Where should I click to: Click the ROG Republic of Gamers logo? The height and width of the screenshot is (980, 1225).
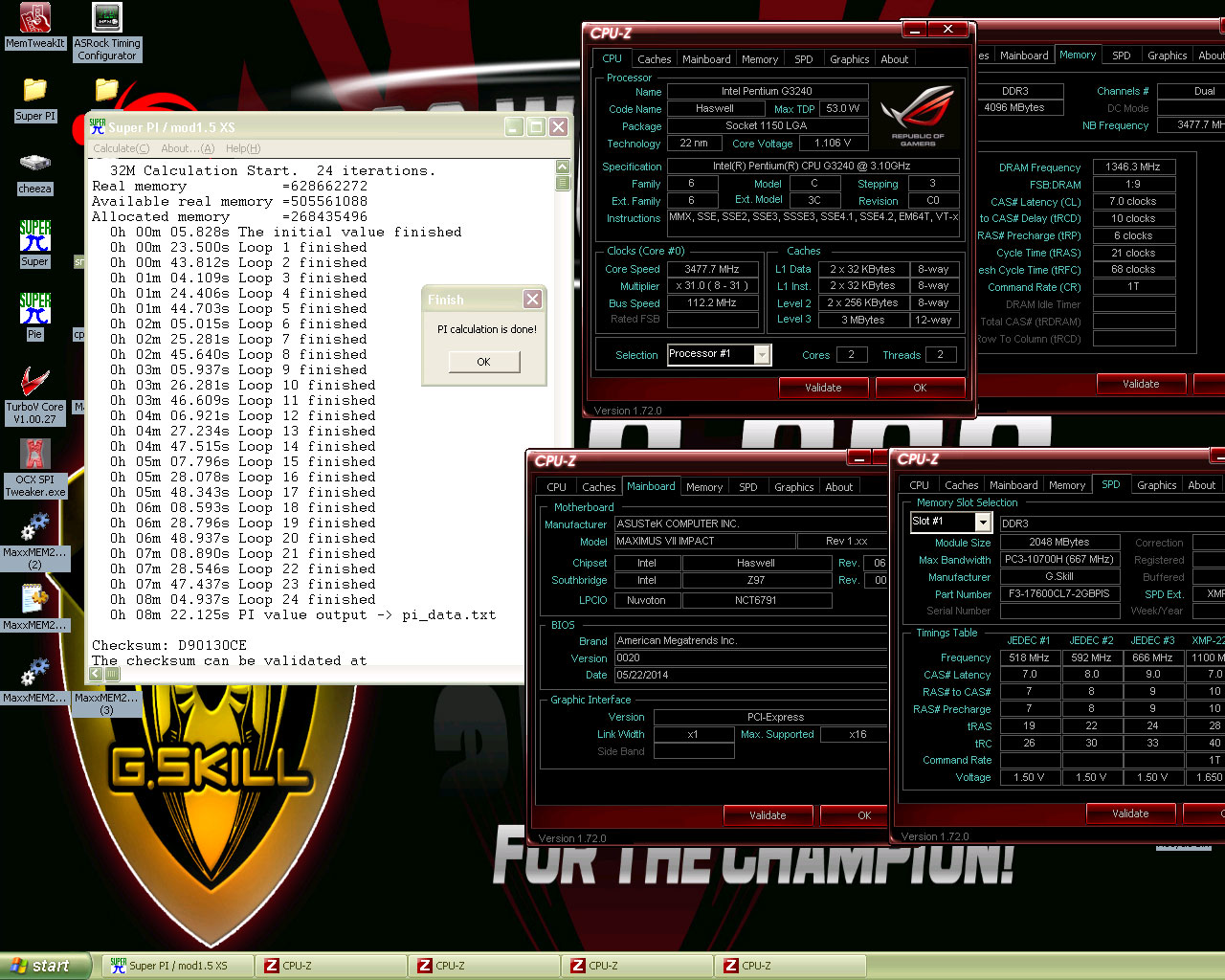917,116
